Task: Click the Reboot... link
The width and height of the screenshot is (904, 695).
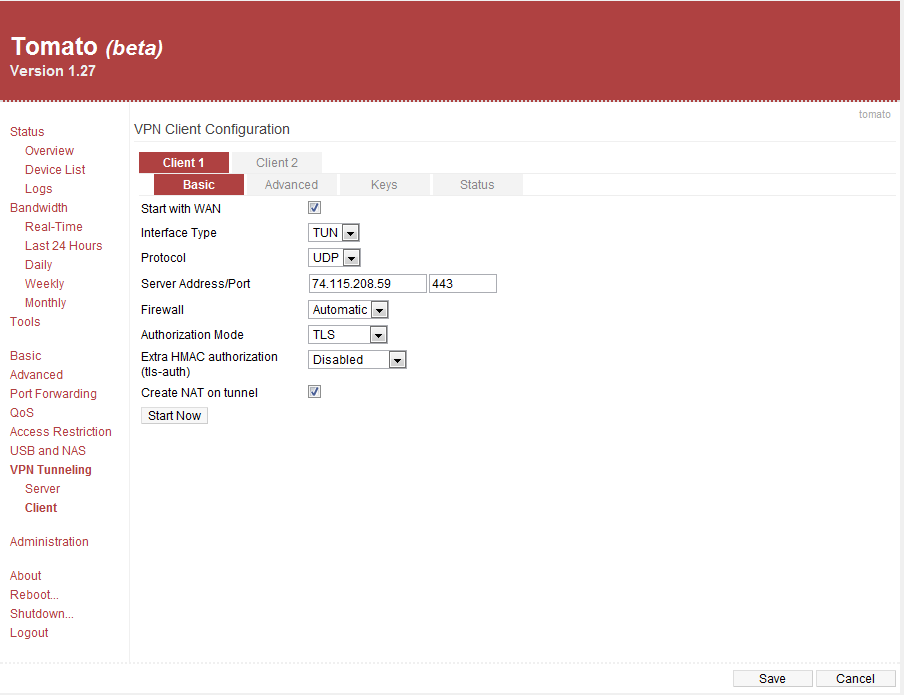Action: 34,595
